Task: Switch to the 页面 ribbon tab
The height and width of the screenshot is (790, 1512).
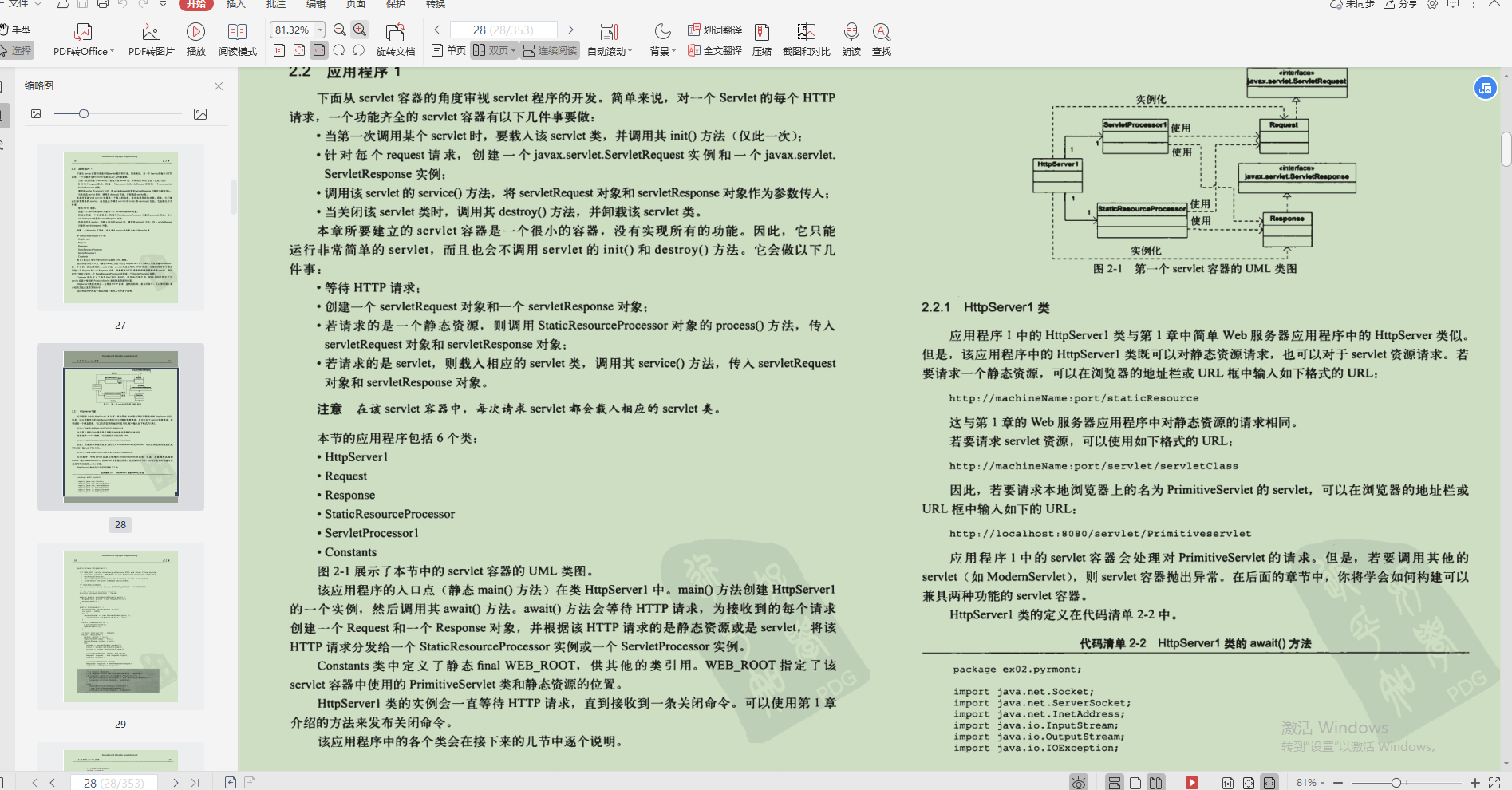Action: [x=356, y=4]
